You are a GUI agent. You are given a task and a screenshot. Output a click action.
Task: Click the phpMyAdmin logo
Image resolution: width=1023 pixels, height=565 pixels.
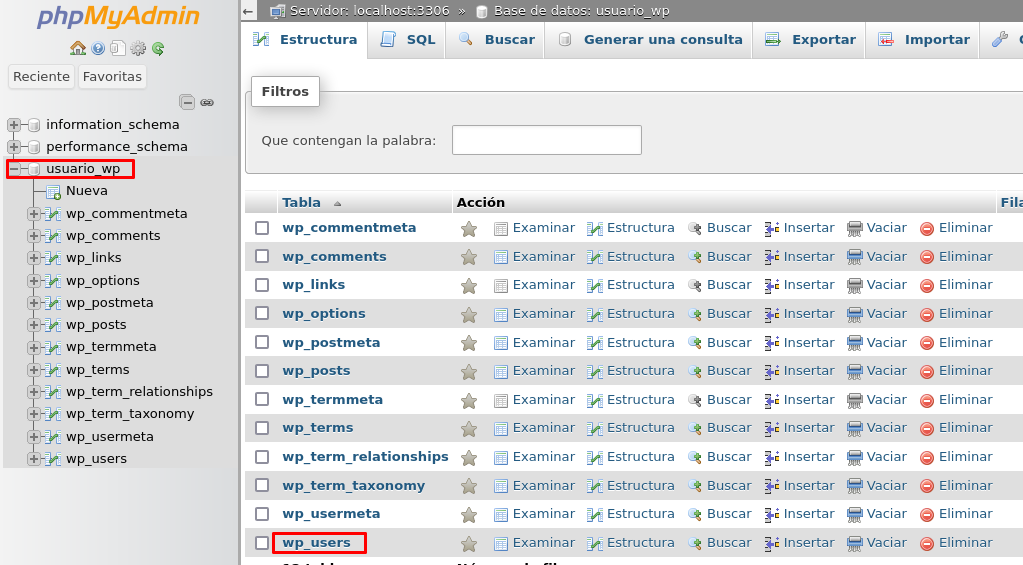pyautogui.click(x=119, y=16)
